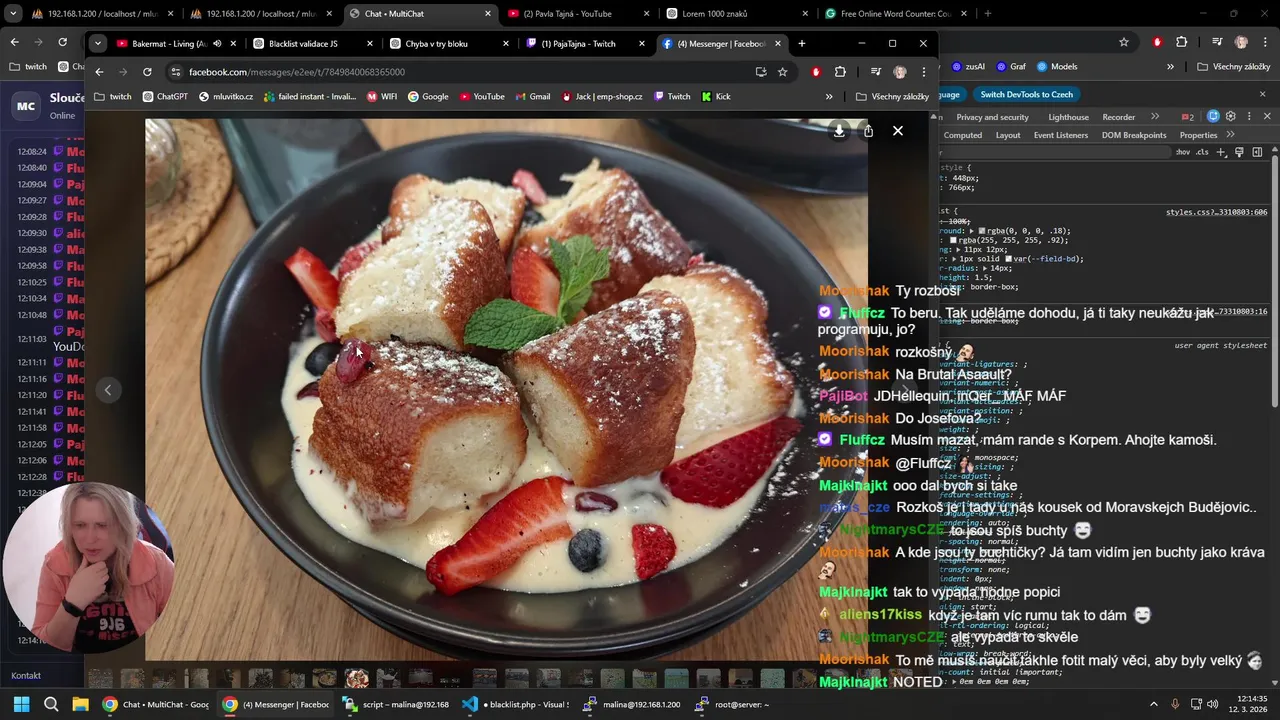Open DevTools Privacy and security panel
The width and height of the screenshot is (1280, 720).
coord(992,117)
